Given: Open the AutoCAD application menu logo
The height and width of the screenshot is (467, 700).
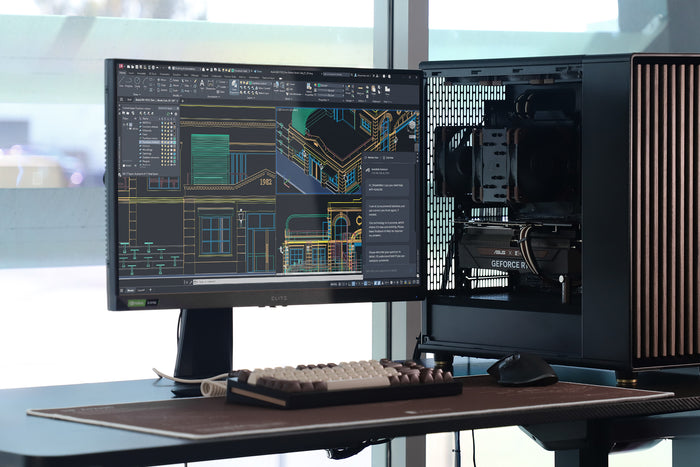Looking at the screenshot, I should point(121,66).
